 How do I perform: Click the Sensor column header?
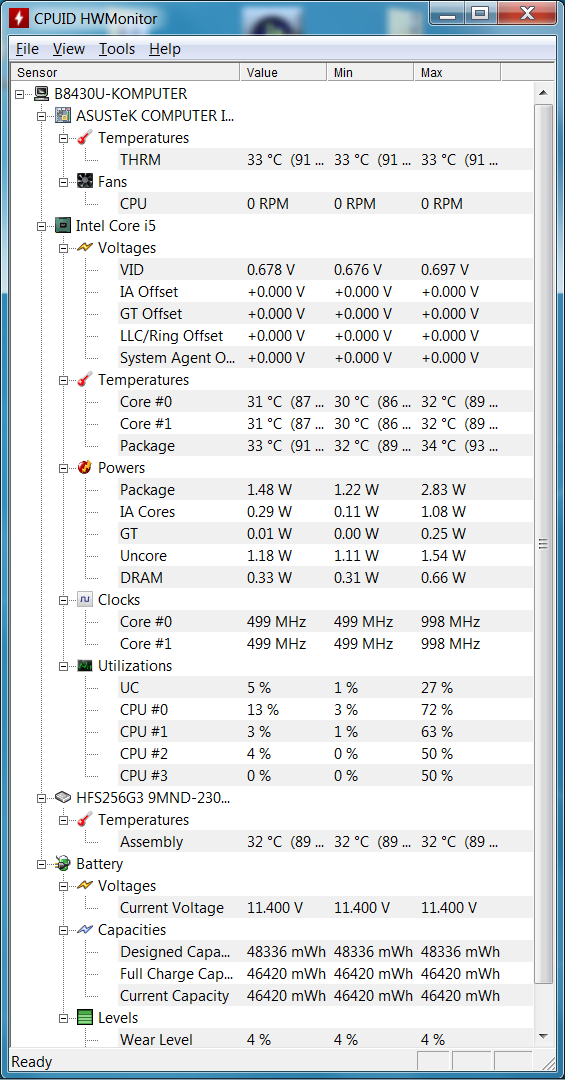(x=125, y=72)
